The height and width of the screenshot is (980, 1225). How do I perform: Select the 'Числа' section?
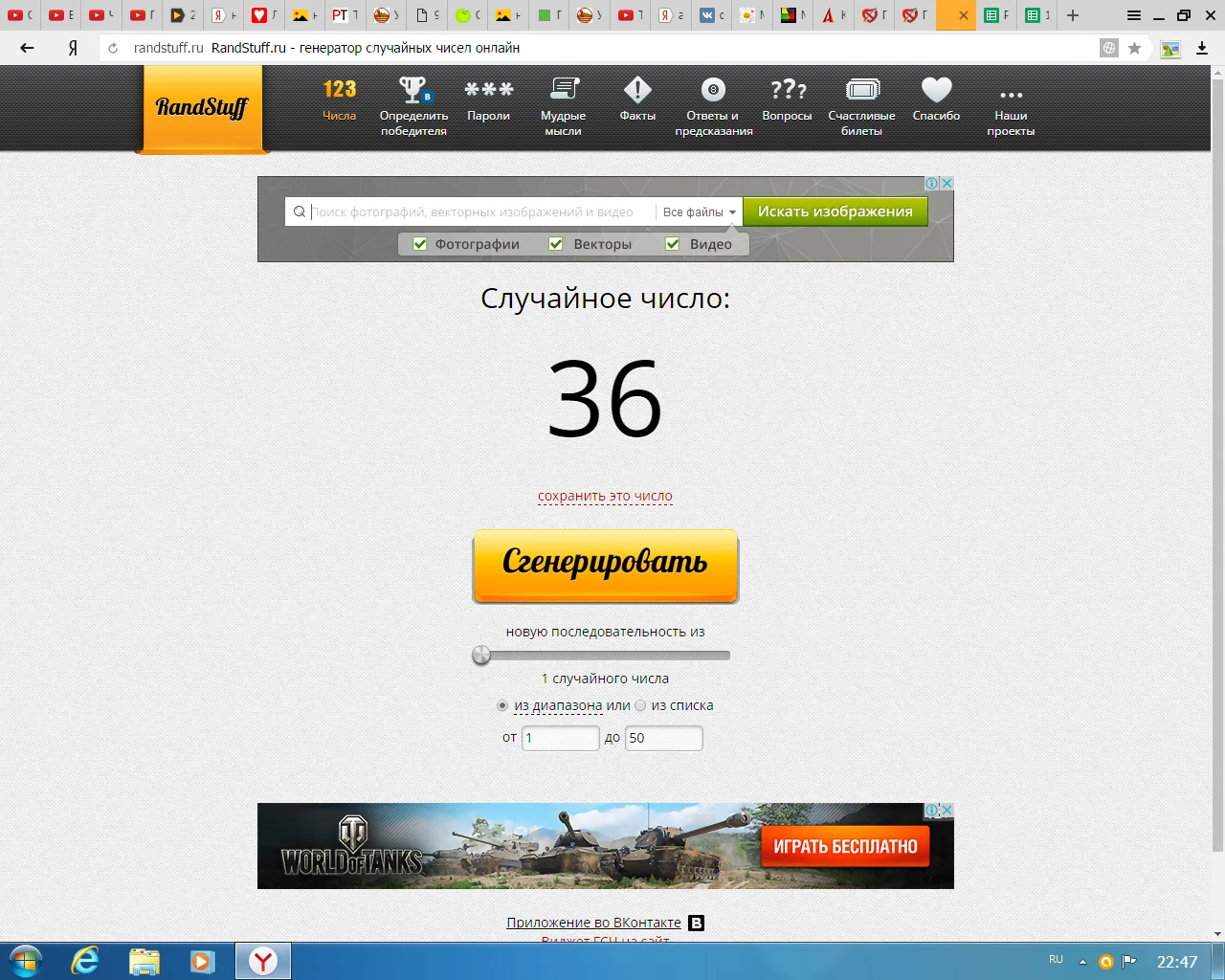340,100
